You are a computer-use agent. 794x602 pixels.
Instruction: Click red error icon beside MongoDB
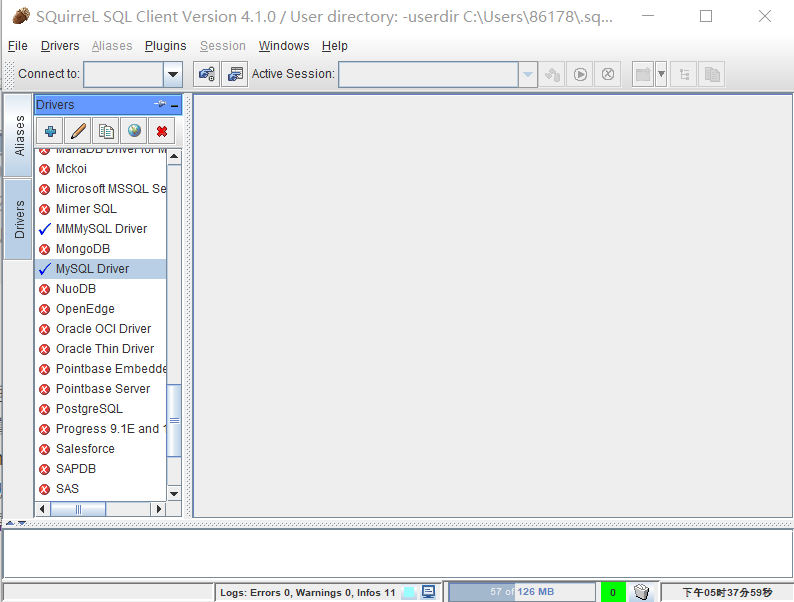(45, 249)
